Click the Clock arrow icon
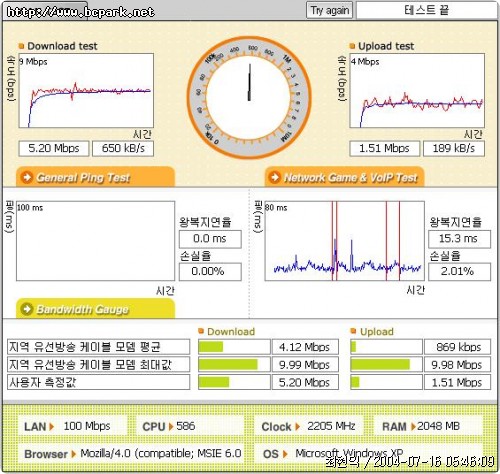The image size is (500, 474). [297, 427]
